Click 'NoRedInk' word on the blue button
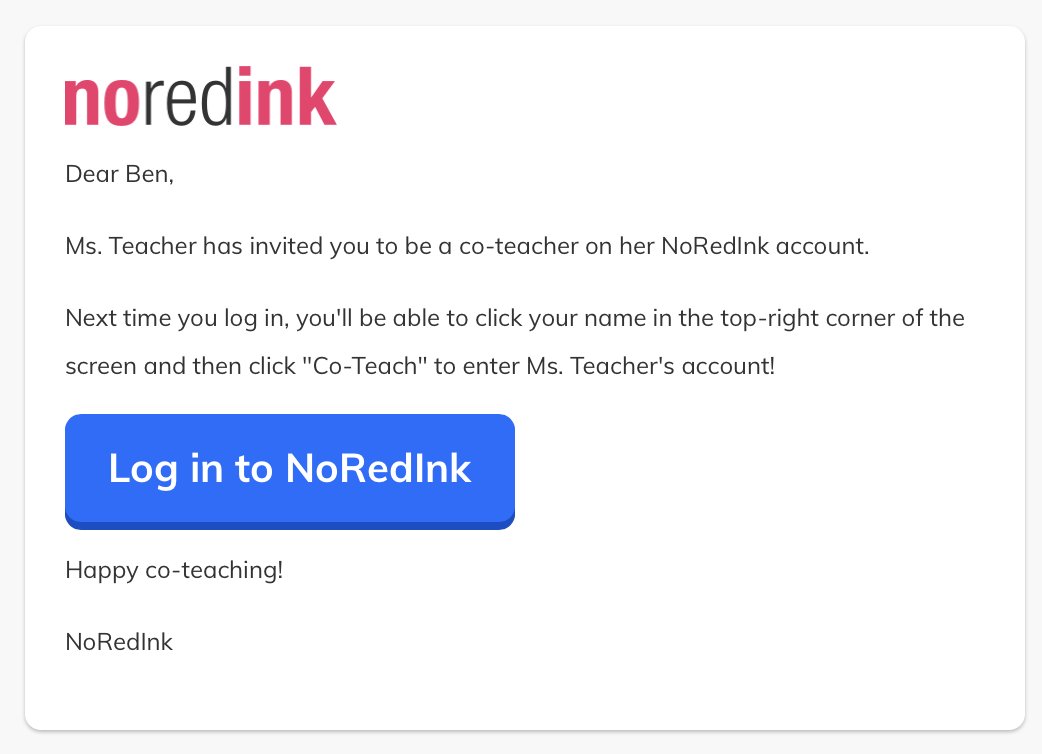1042x754 pixels. click(378, 468)
